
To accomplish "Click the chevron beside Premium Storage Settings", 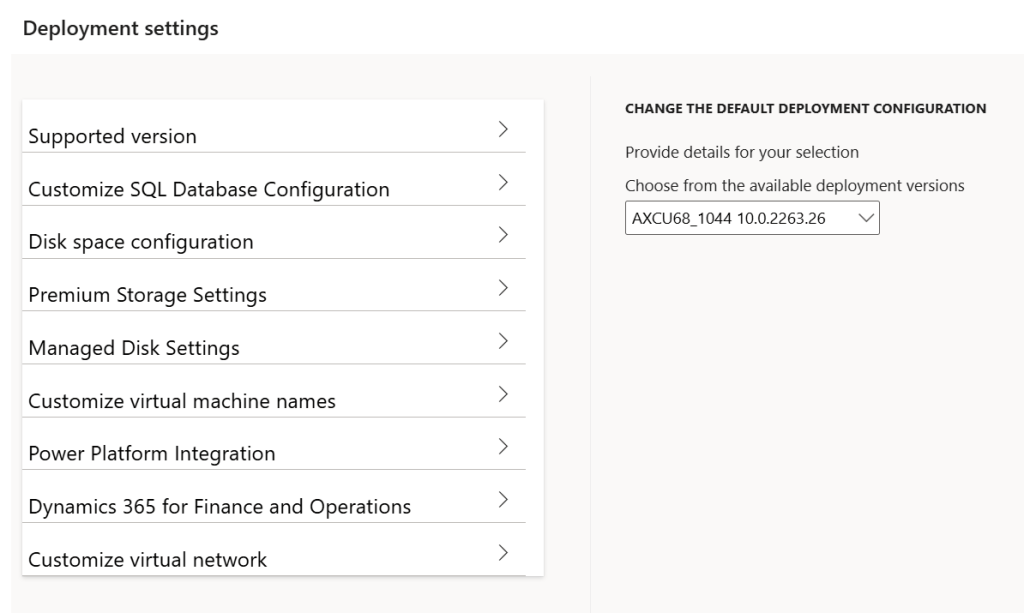I will pyautogui.click(x=504, y=289).
